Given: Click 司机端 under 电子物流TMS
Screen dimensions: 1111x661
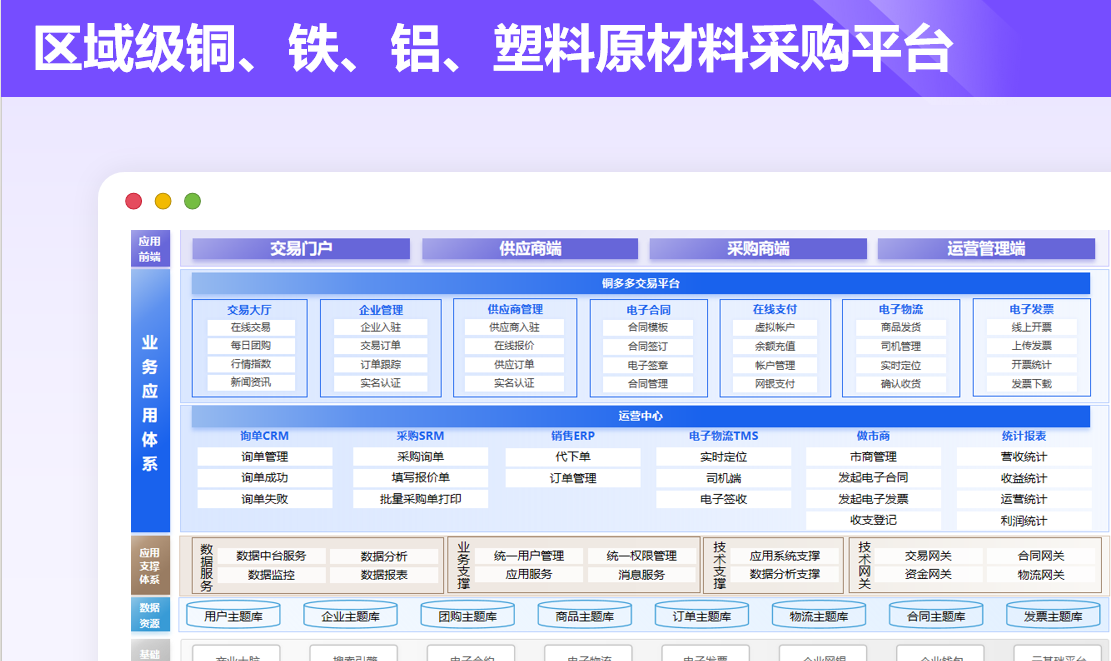Looking at the screenshot, I should (723, 478).
